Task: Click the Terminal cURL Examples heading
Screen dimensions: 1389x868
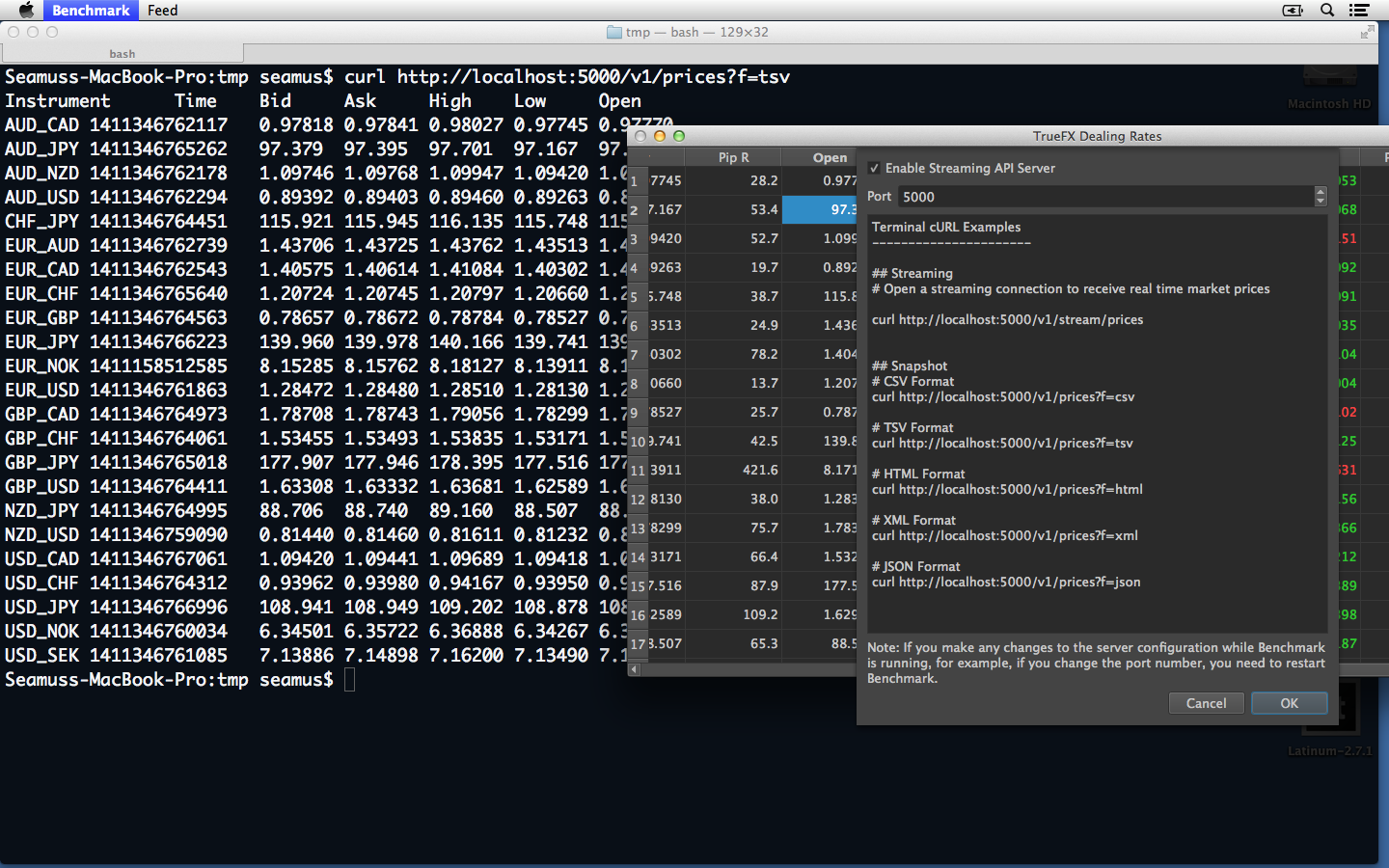Action: pos(946,227)
